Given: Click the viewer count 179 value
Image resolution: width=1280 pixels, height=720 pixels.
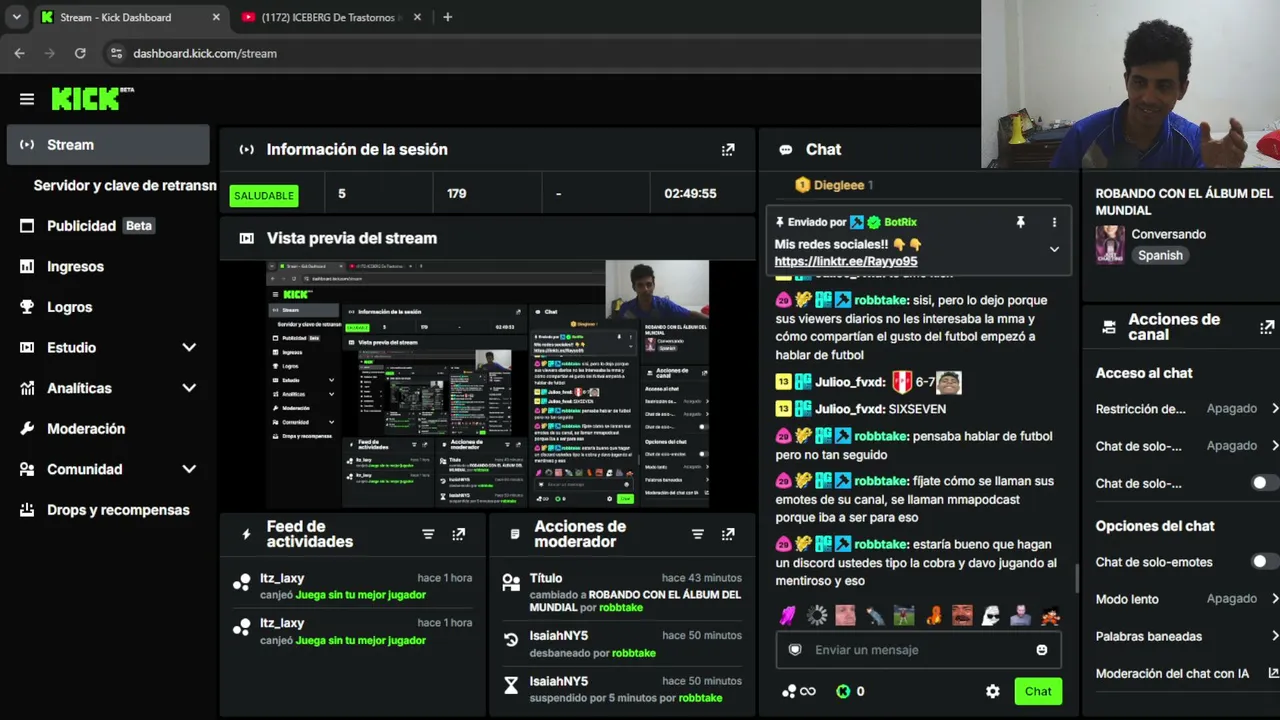Looking at the screenshot, I should point(457,193).
